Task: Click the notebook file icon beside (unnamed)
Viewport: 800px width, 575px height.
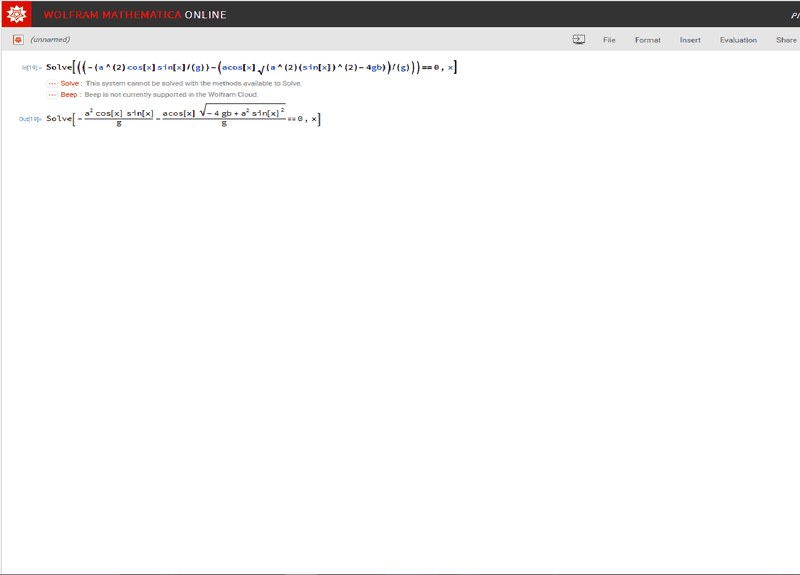Action: tap(18, 40)
